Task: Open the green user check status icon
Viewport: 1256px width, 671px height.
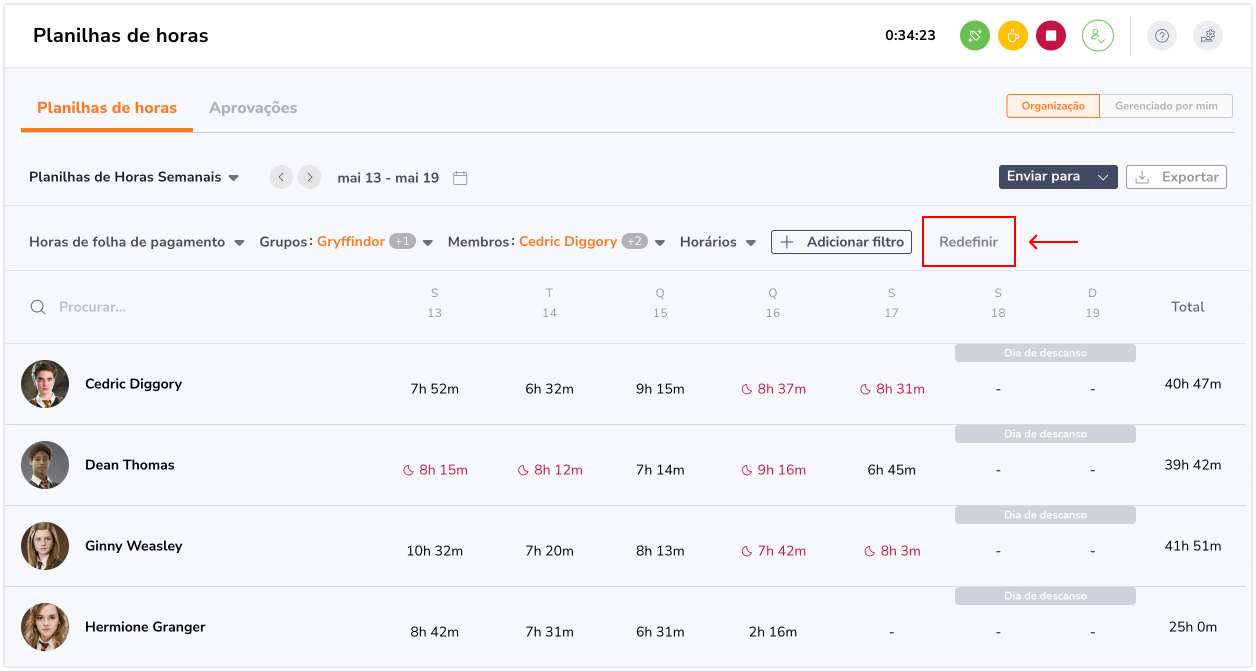Action: (1097, 36)
